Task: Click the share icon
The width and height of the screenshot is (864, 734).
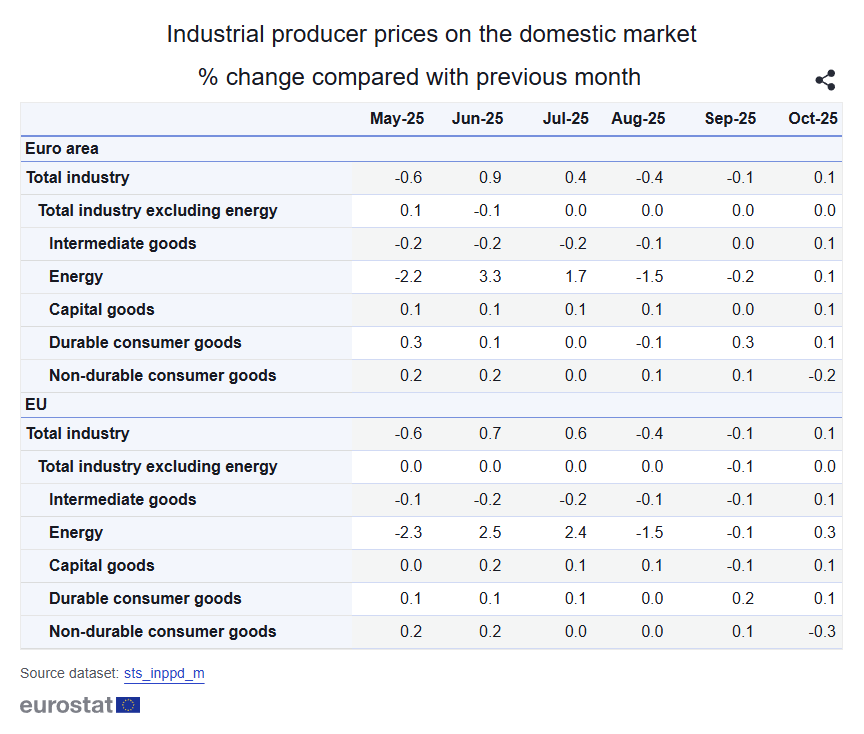Action: [825, 81]
